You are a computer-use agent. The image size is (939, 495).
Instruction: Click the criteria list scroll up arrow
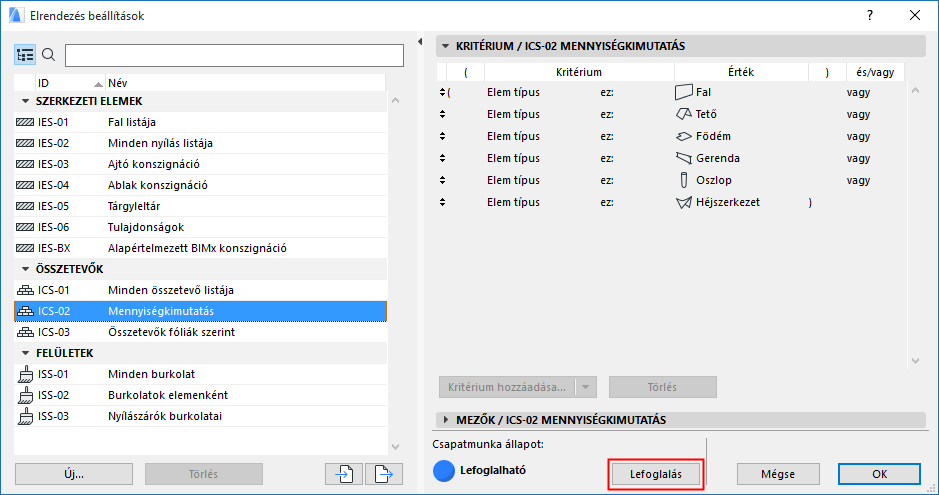point(915,90)
